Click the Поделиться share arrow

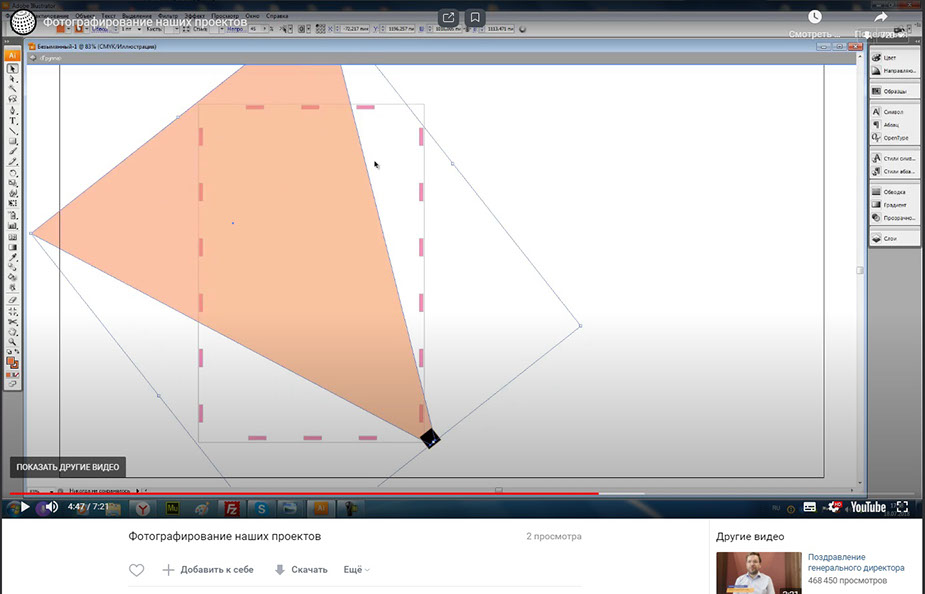point(881,18)
